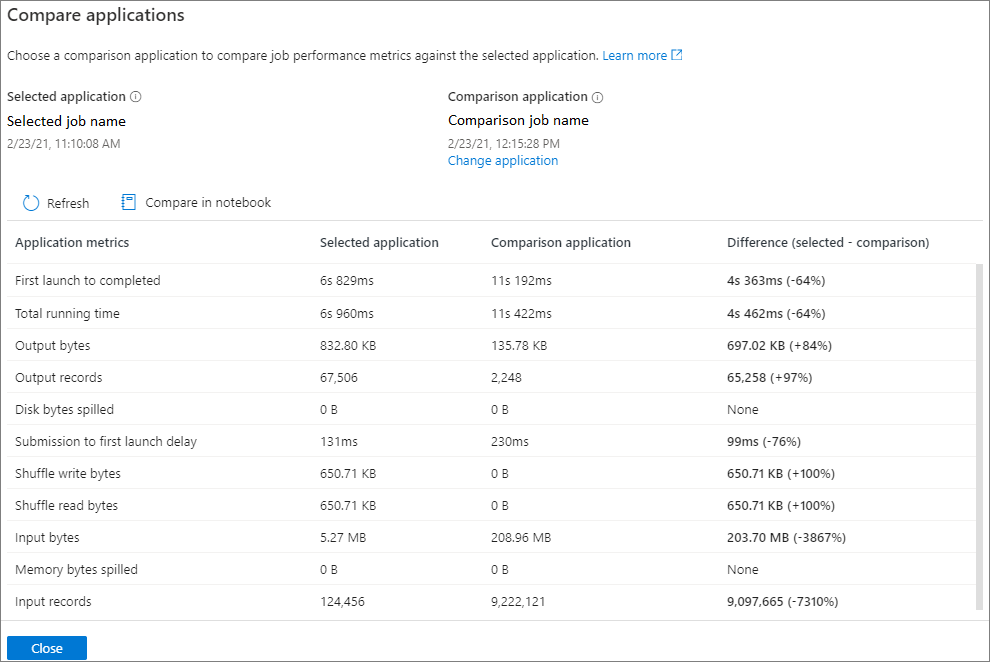Select the Shuffle write bytes row
The width and height of the screenshot is (990, 662).
pos(66,473)
